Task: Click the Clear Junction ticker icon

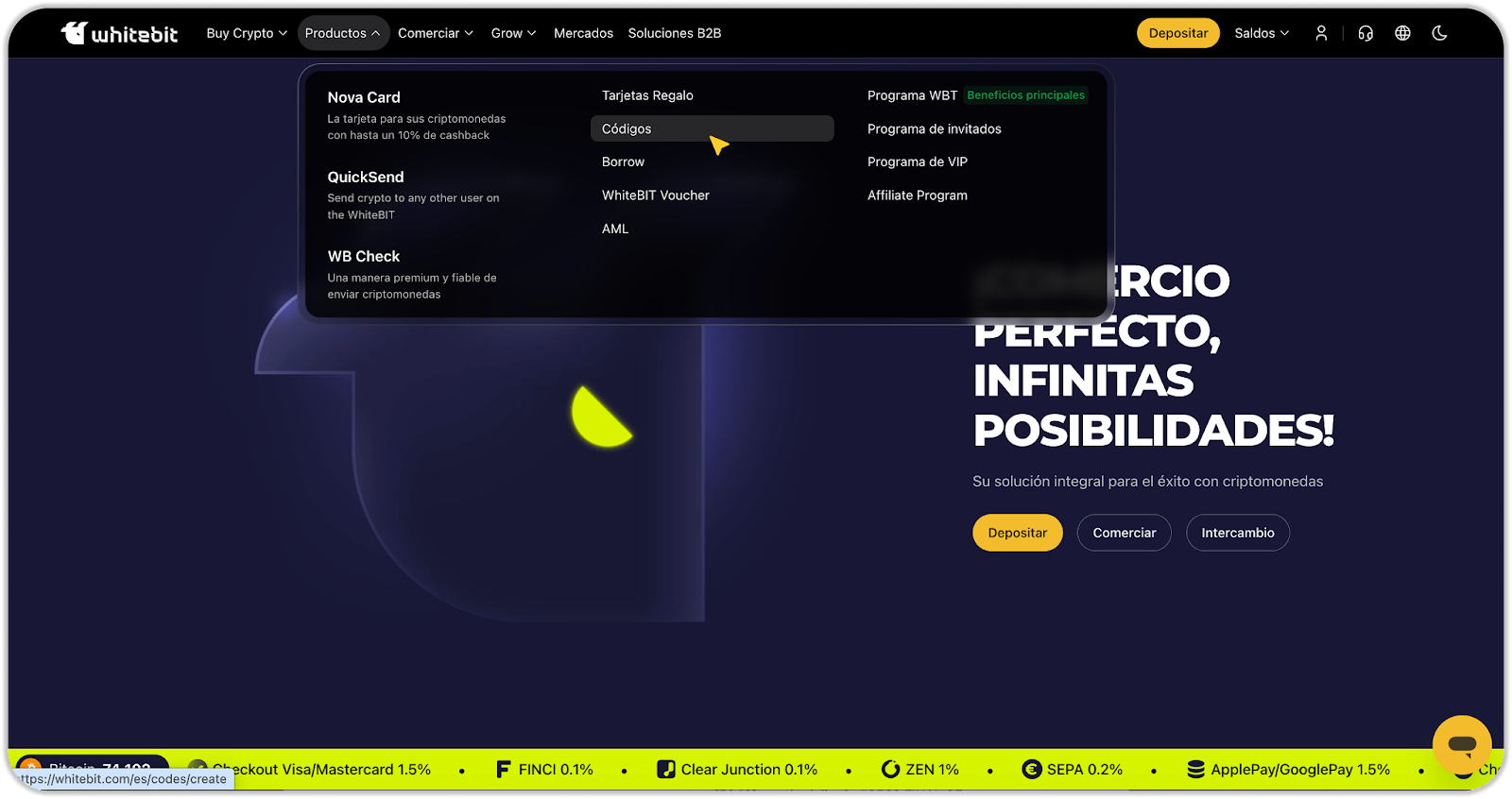Action: point(666,770)
